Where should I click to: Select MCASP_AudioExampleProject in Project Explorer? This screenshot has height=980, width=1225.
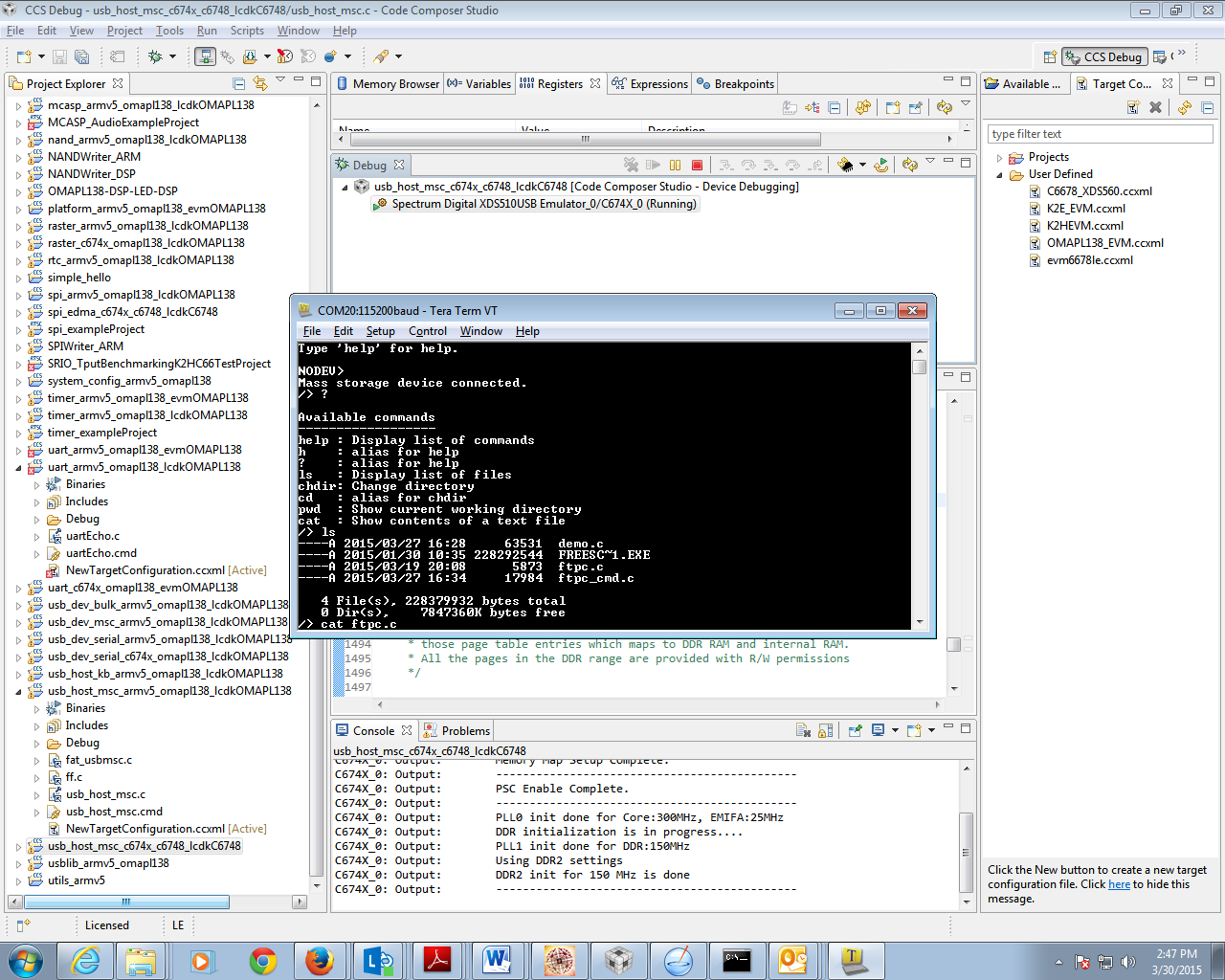pyautogui.click(x=114, y=122)
